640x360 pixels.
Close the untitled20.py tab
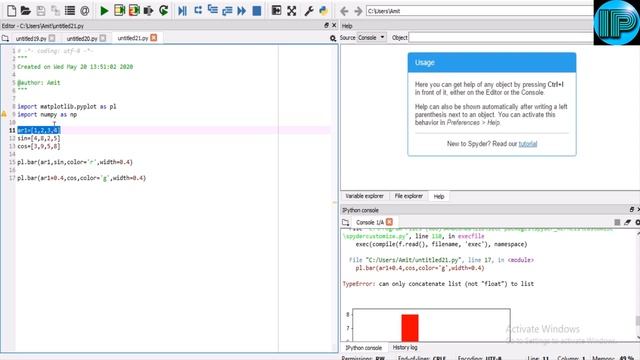[x=103, y=38]
